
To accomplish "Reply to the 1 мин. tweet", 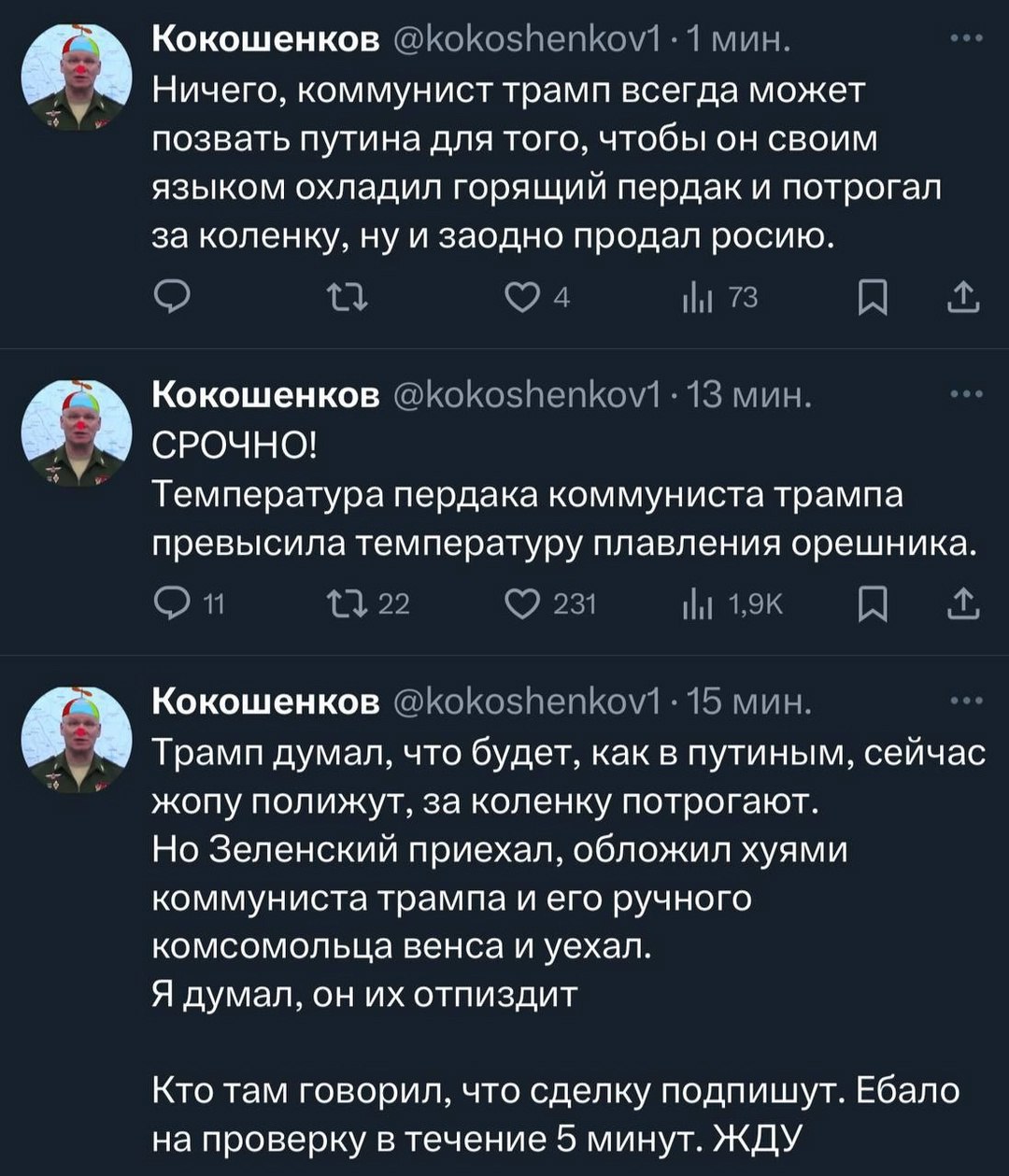I will 170,299.
